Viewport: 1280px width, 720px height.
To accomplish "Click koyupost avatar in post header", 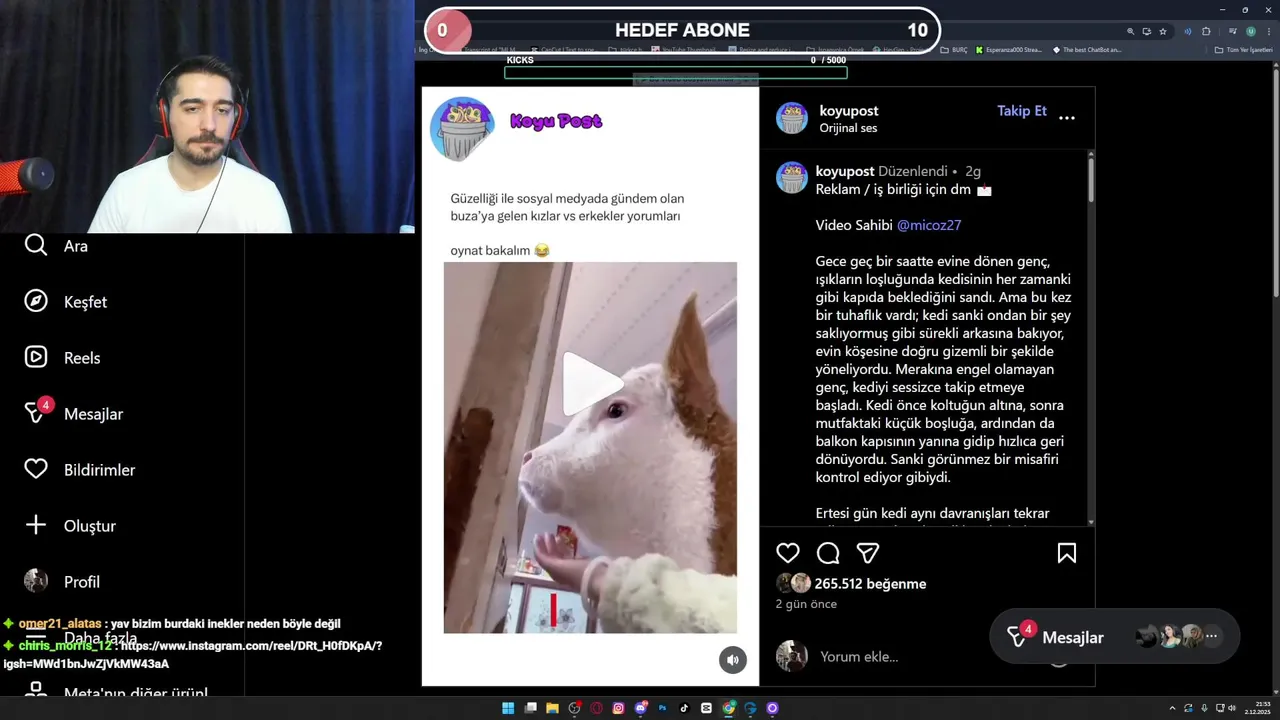I will coord(792,118).
